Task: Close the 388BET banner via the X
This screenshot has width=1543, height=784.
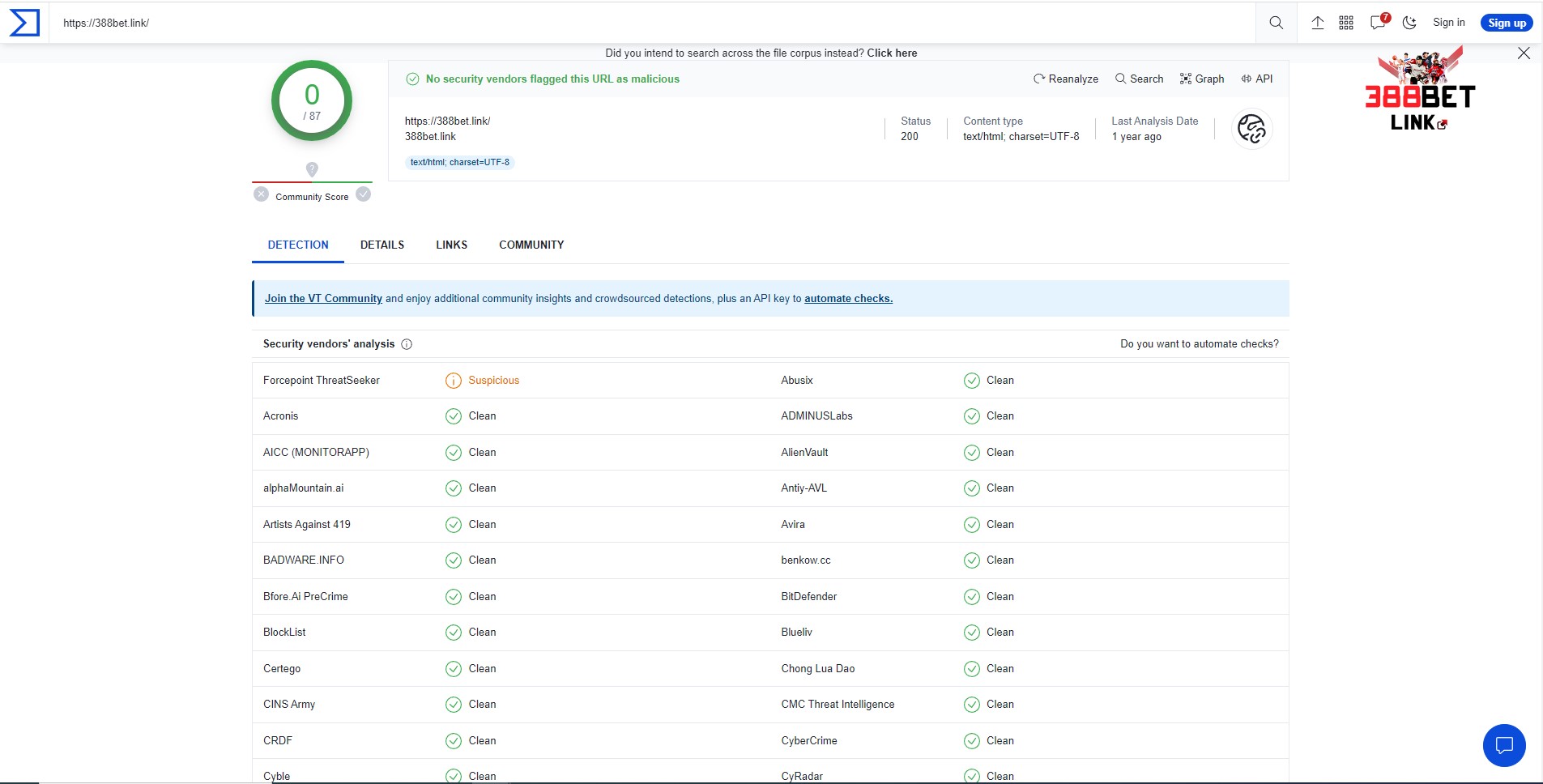Action: [1524, 53]
